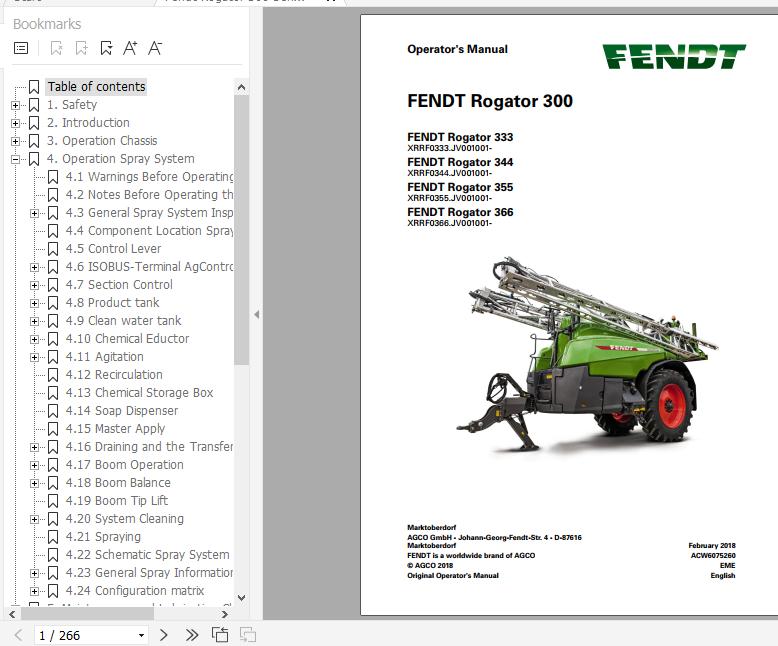
Task: Open 4.15 Master Apply bookmark
Action: [x=115, y=429]
